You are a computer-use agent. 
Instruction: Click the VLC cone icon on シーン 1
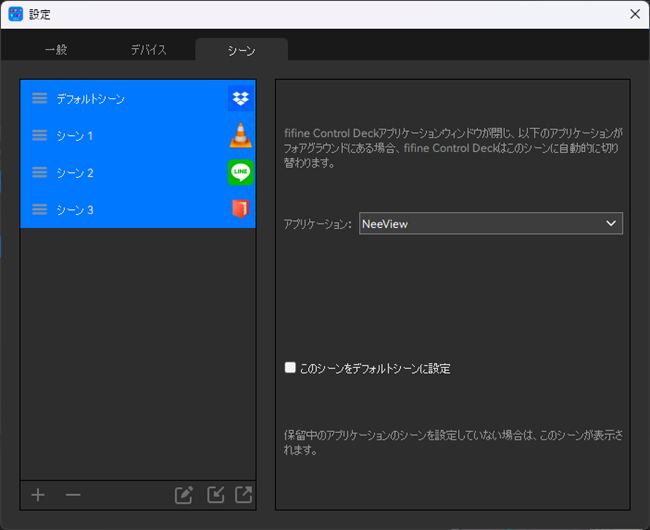240,136
